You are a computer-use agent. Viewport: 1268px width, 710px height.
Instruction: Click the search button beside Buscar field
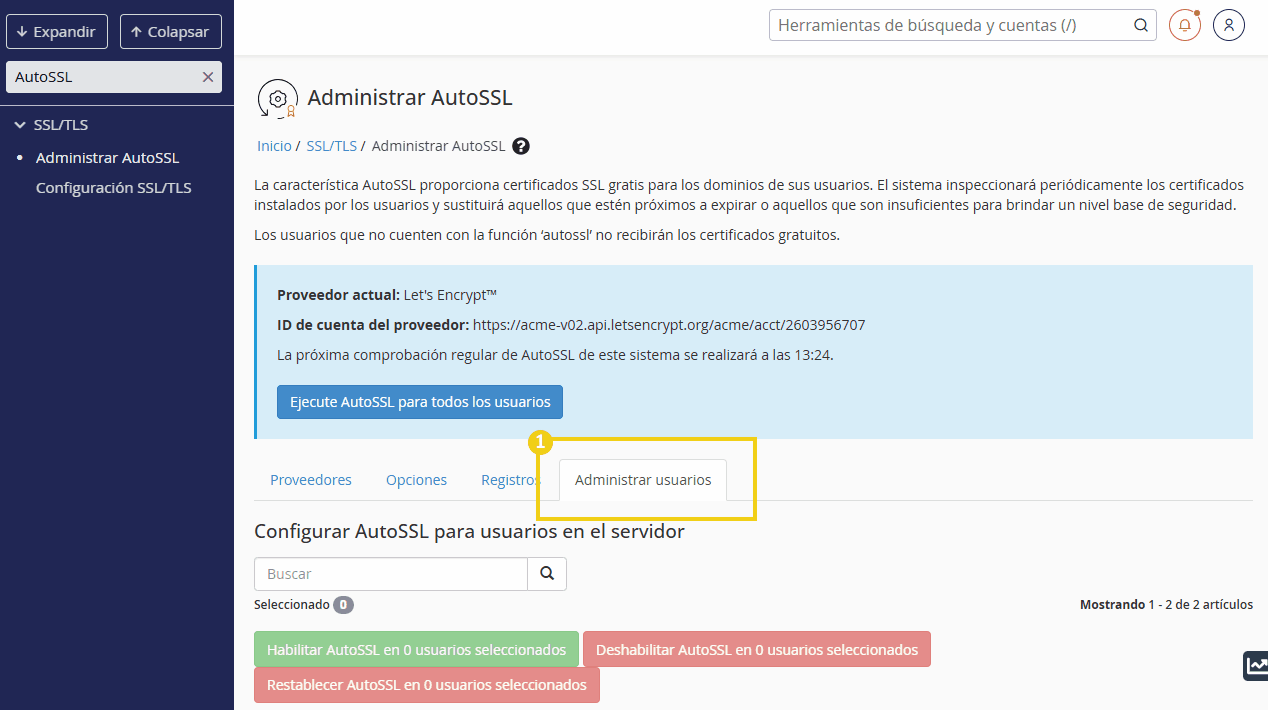(x=547, y=574)
